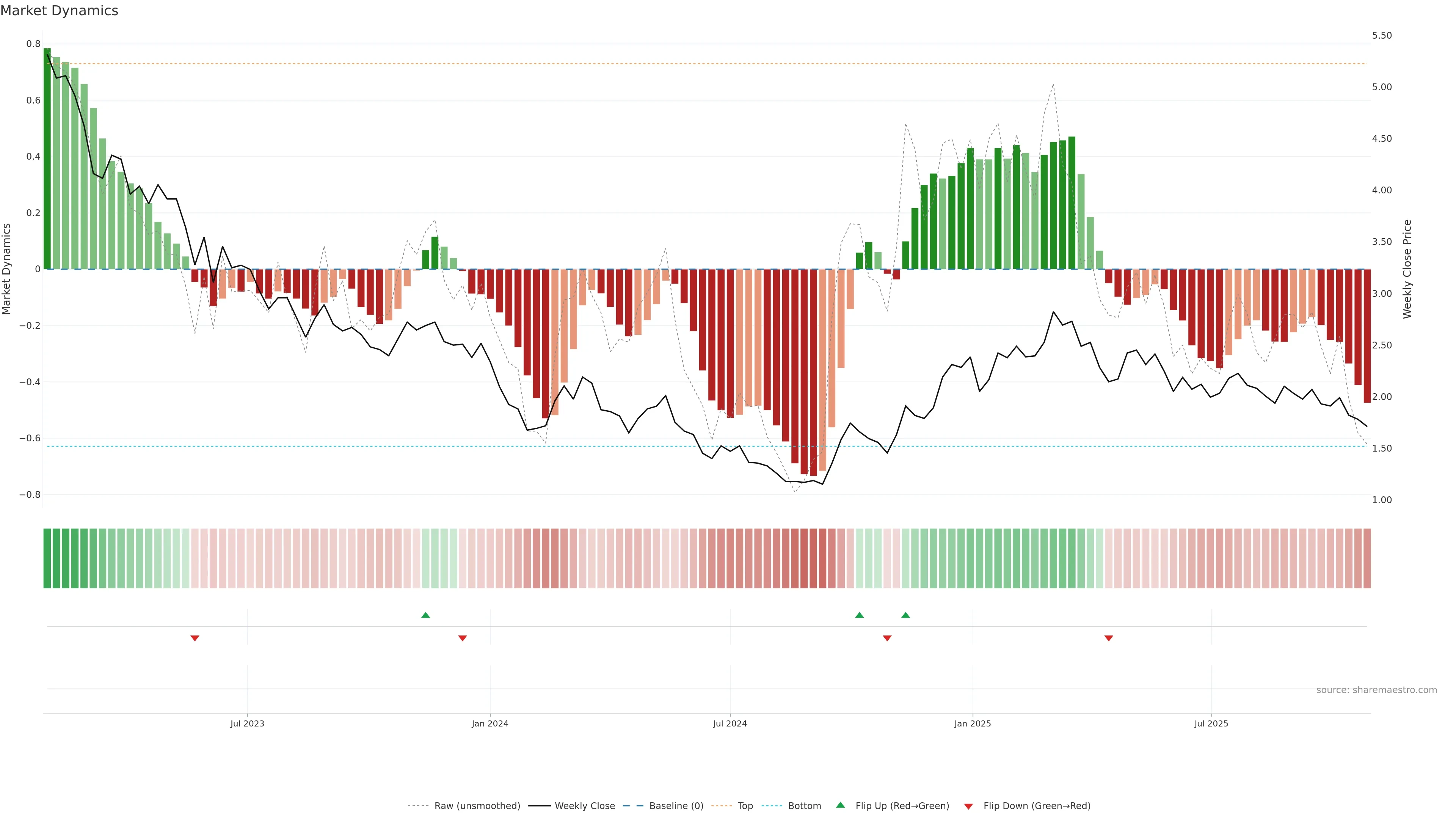Click the Market Dynamics chart title
Image resolution: width=1456 pixels, height=819 pixels.
tap(60, 11)
